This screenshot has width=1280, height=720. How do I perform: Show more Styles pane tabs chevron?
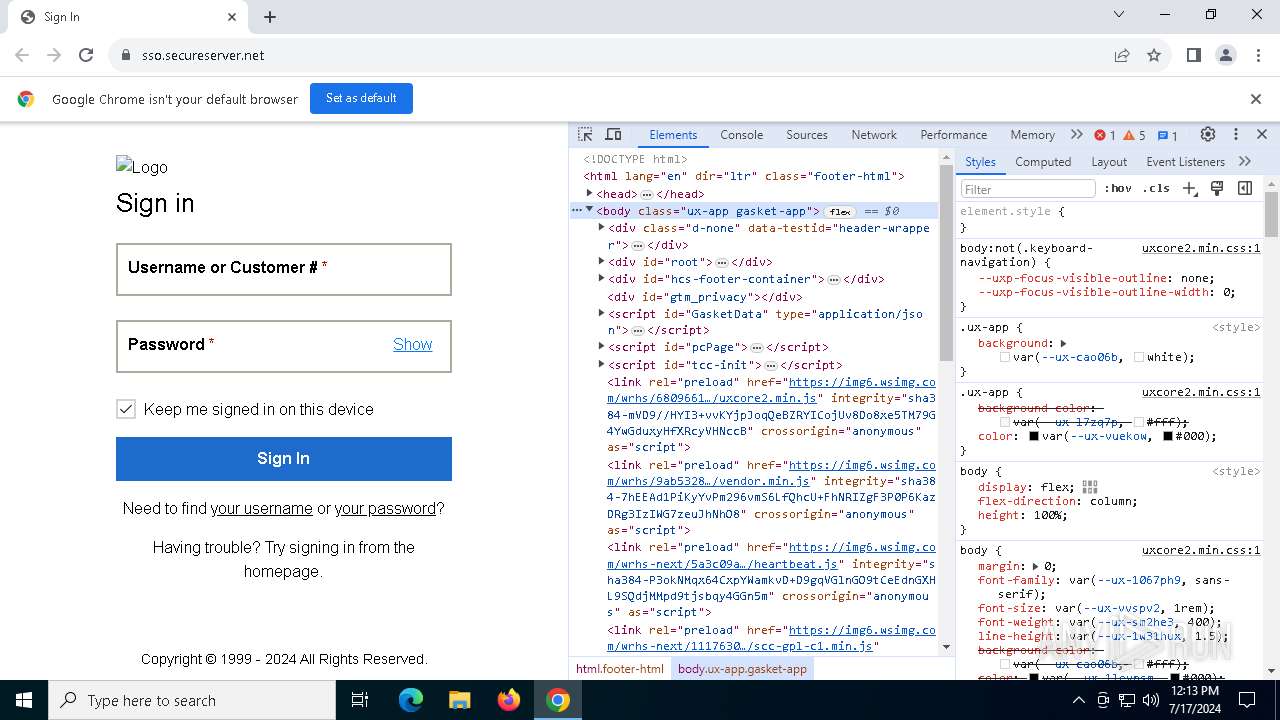1245,161
